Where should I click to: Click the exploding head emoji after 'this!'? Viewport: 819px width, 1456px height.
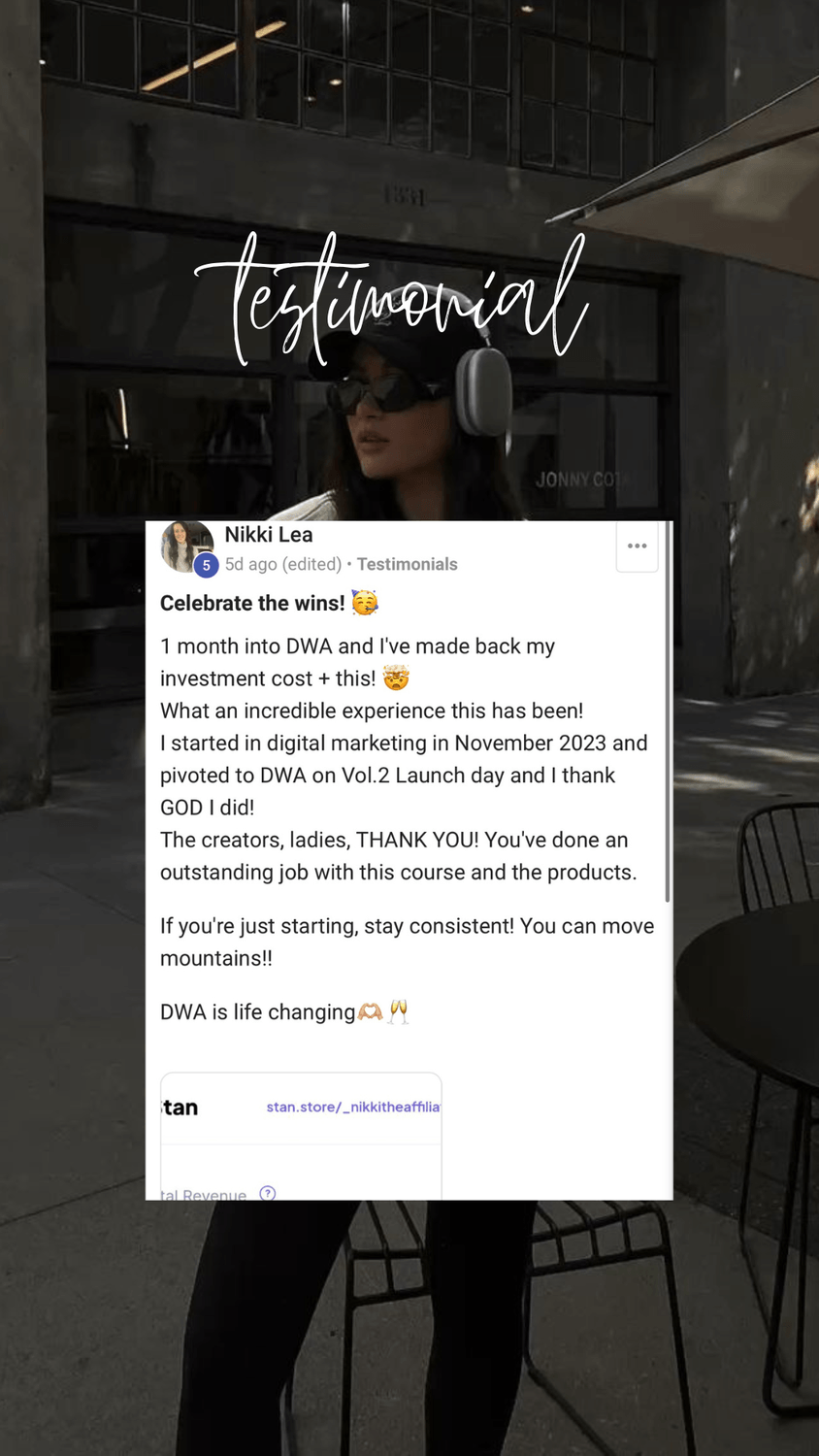coord(396,678)
